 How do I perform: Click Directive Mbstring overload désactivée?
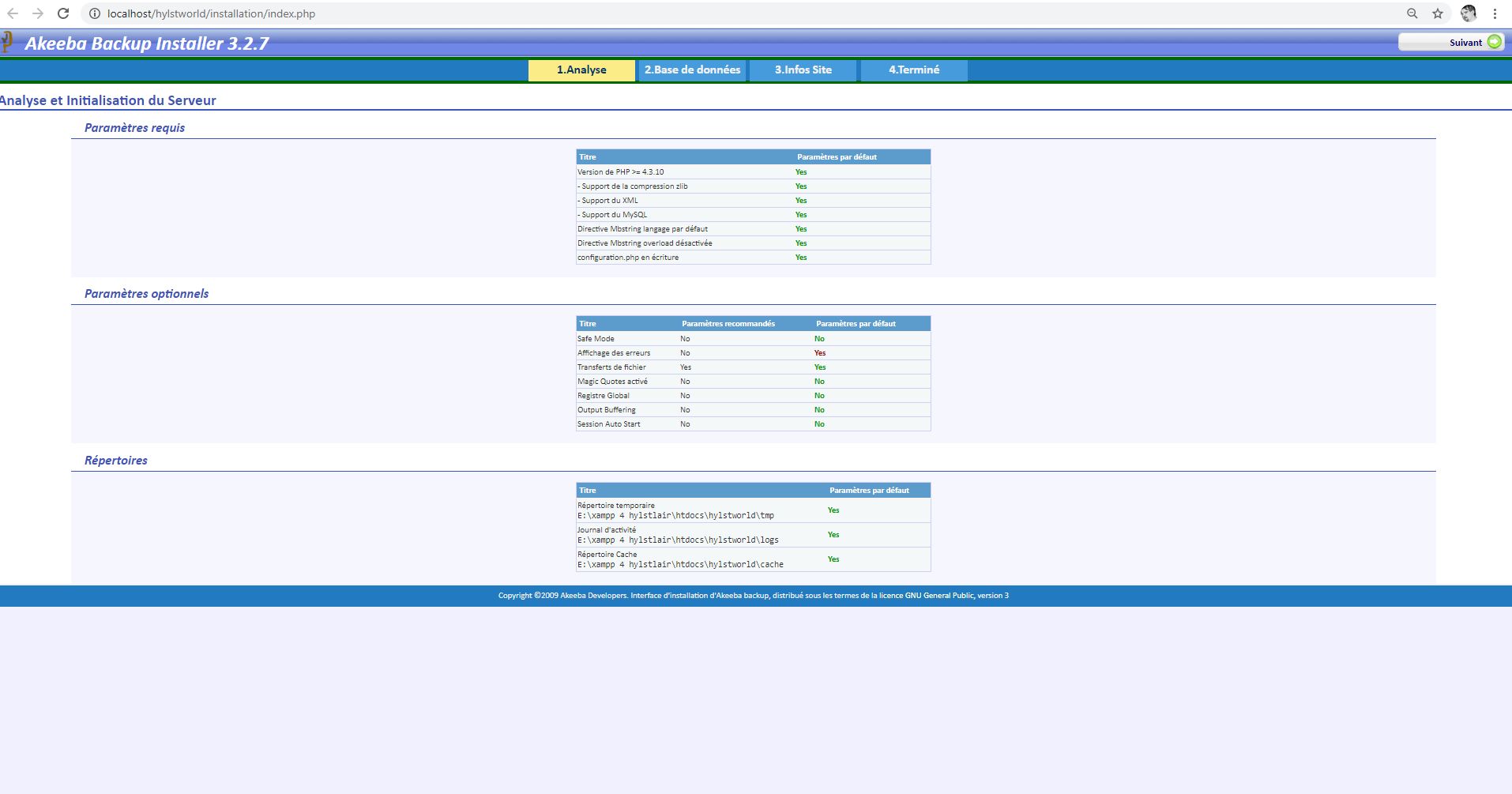tap(645, 243)
